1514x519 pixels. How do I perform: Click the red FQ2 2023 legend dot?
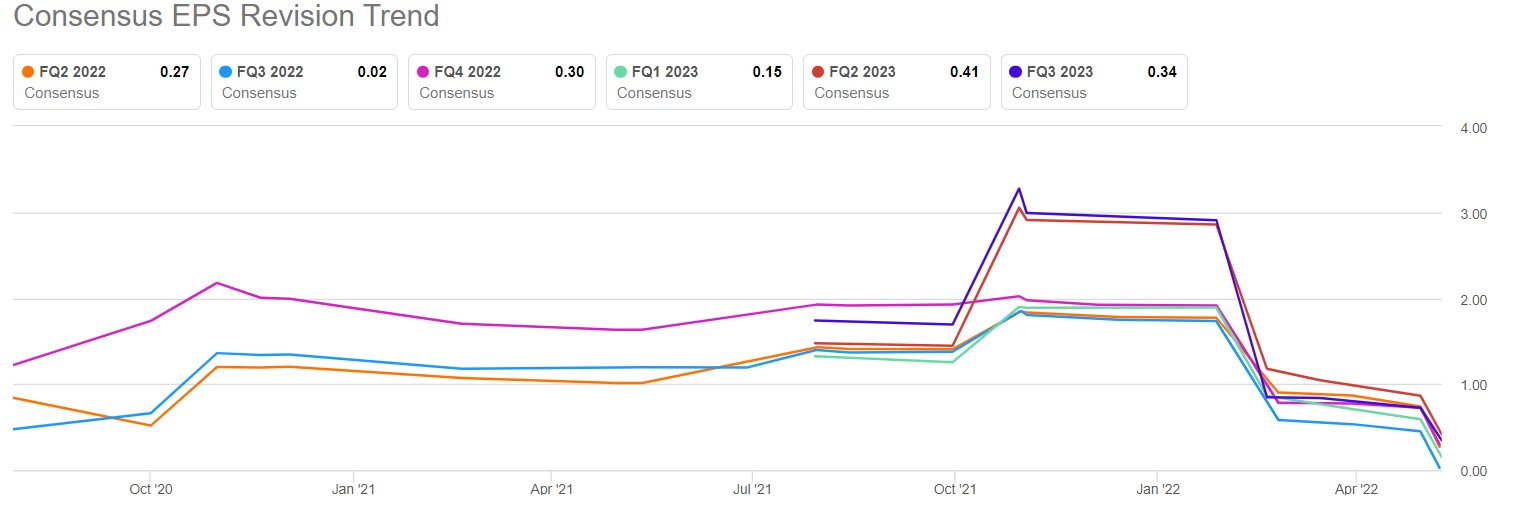click(818, 72)
